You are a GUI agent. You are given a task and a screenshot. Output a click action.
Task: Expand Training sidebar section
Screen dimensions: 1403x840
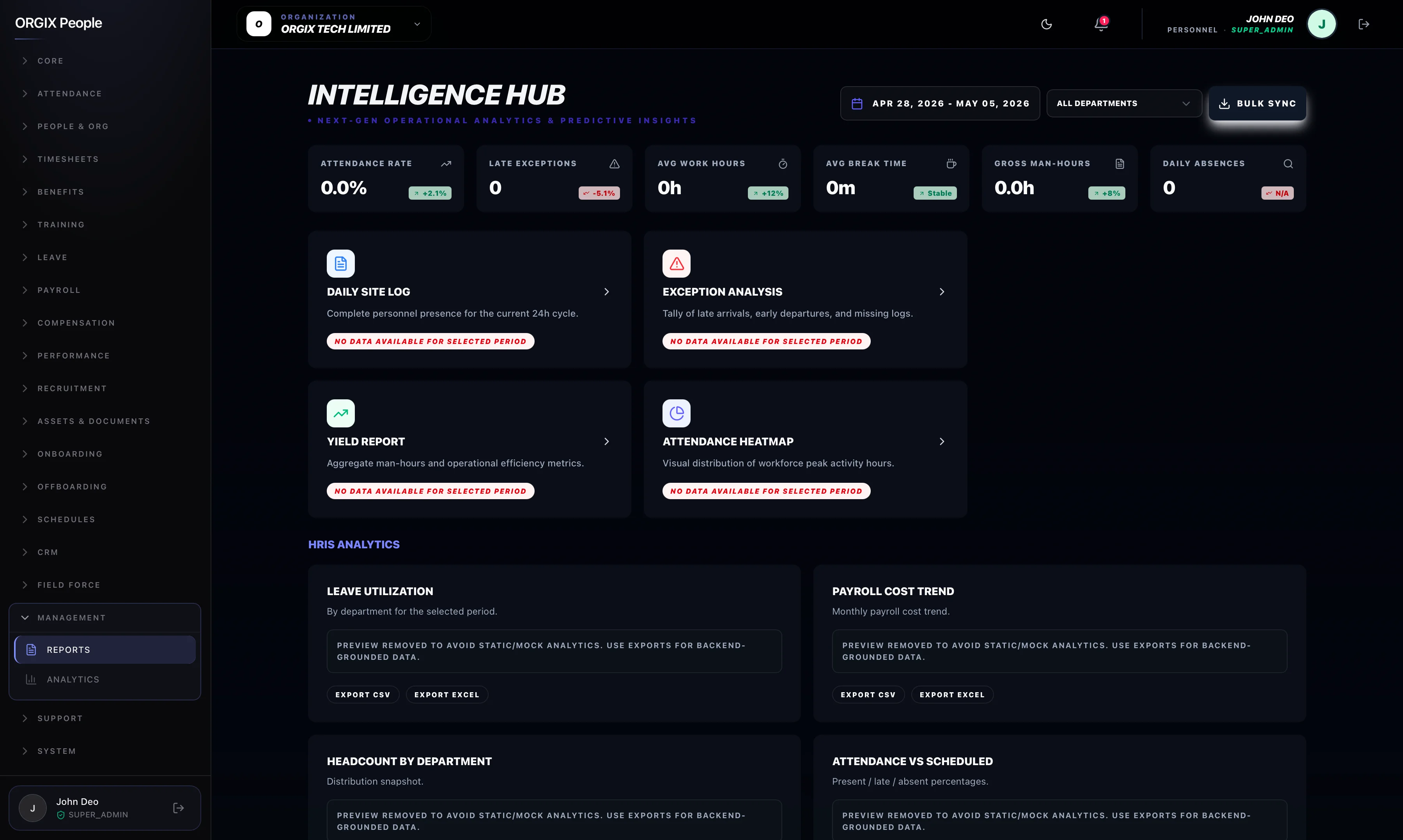[105, 225]
